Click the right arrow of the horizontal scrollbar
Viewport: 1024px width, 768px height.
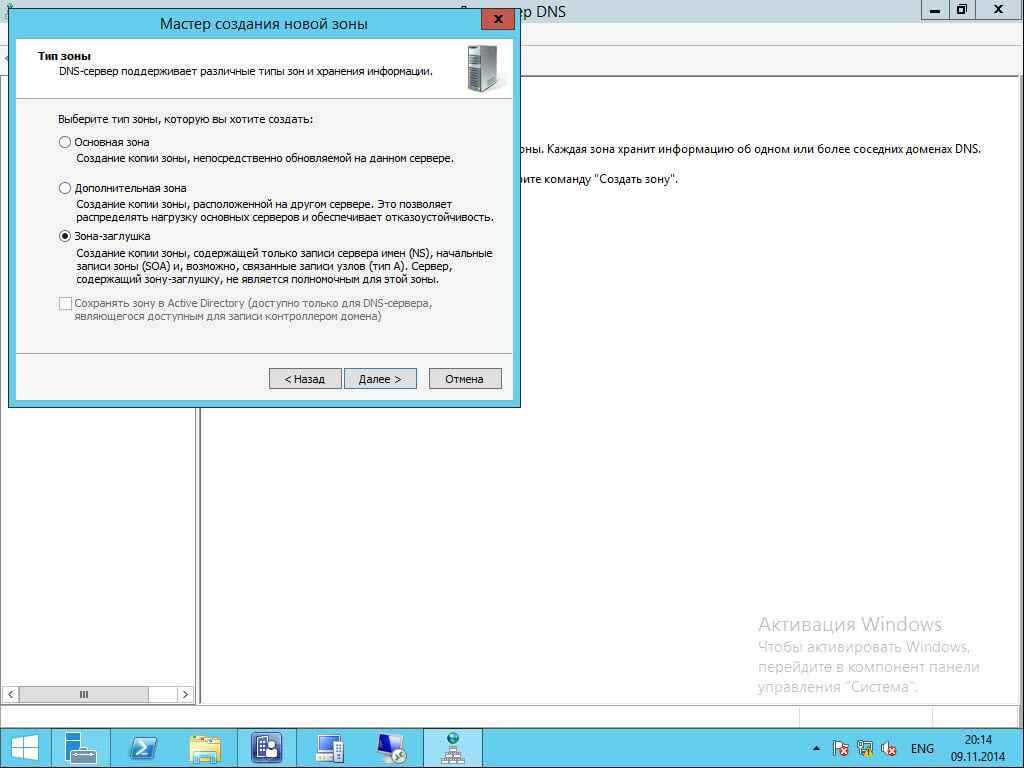click(x=185, y=694)
